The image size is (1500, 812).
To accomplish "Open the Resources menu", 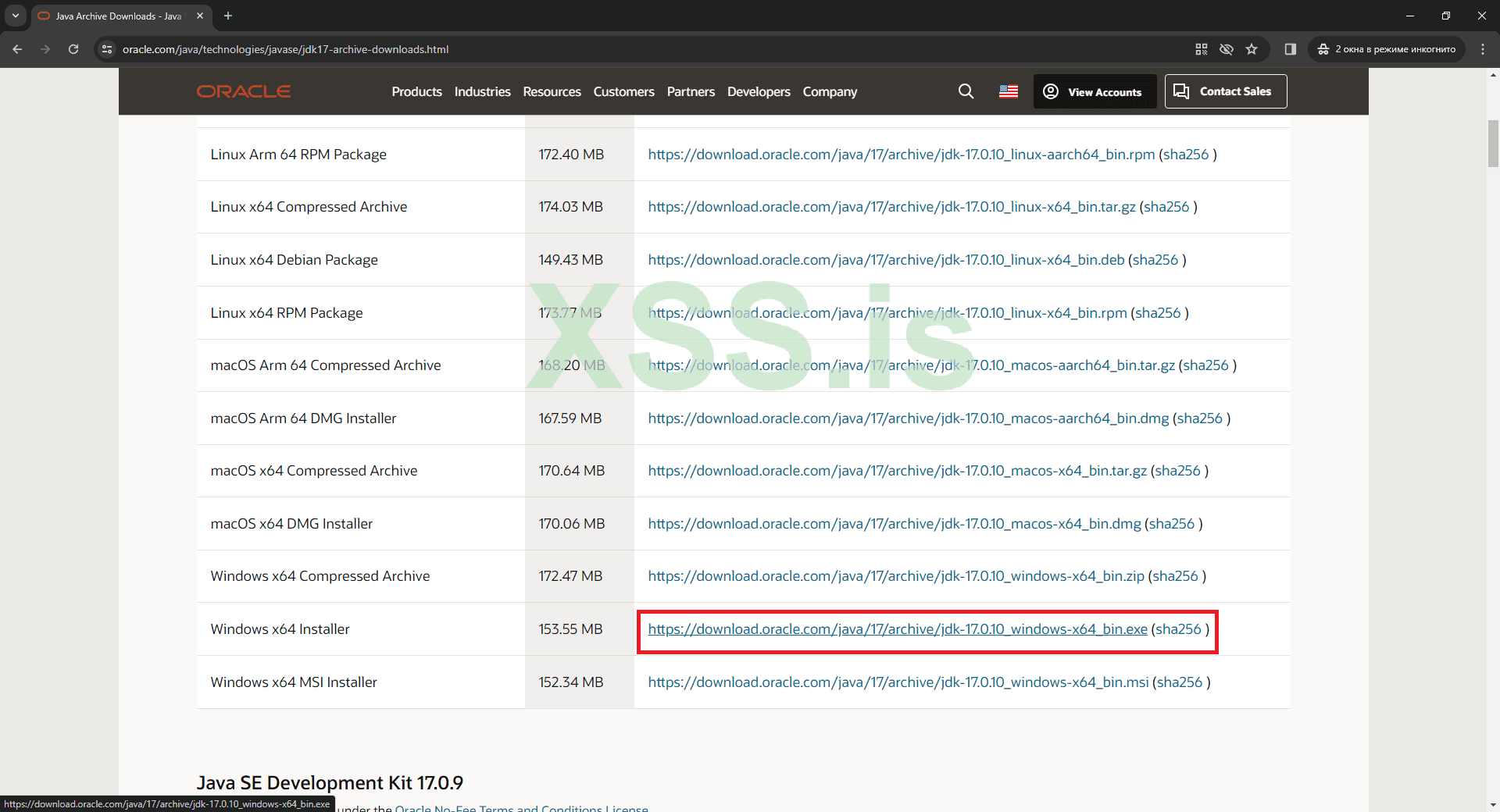I will 552,91.
